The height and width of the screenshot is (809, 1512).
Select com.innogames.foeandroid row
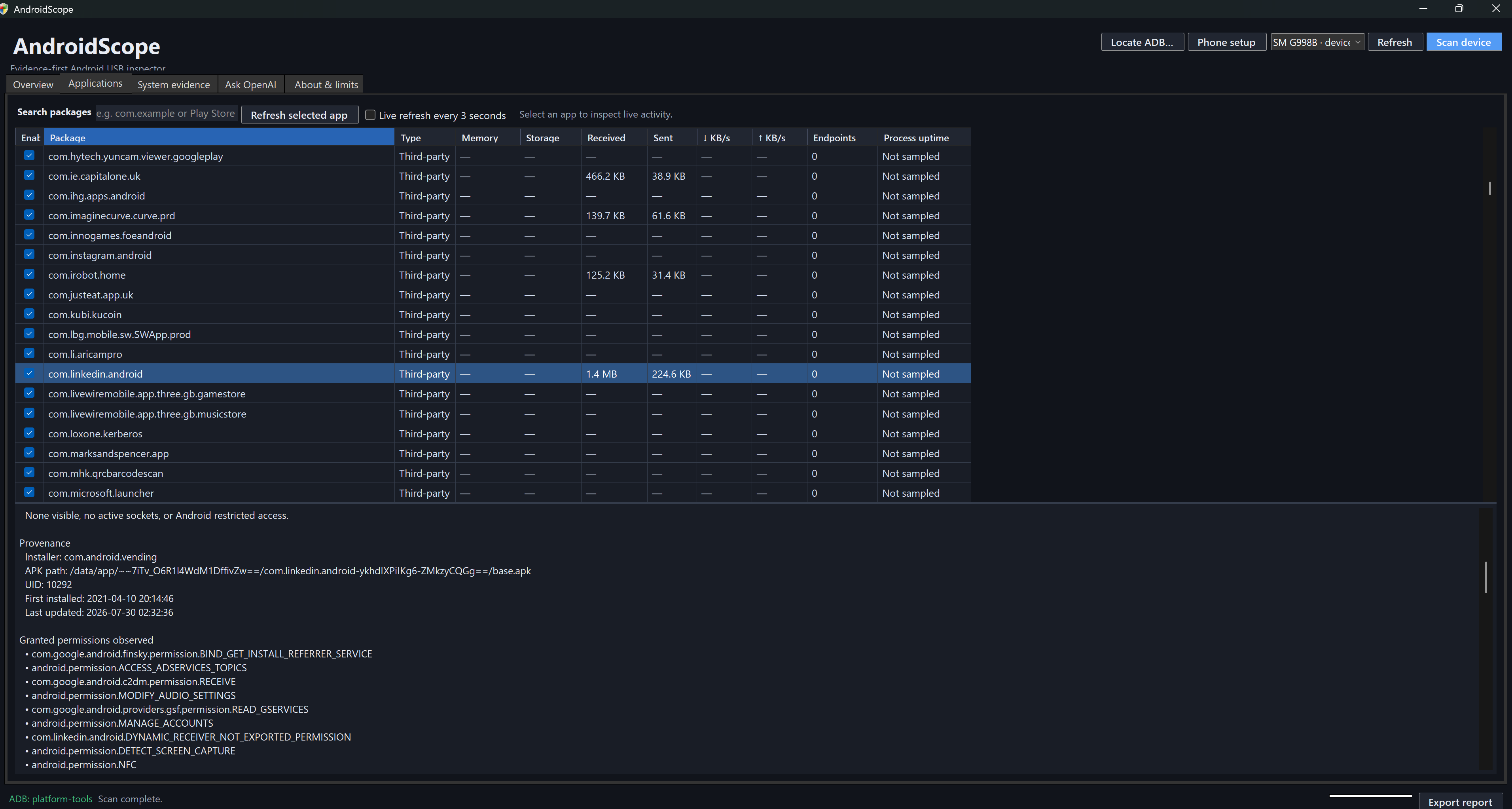click(x=493, y=235)
